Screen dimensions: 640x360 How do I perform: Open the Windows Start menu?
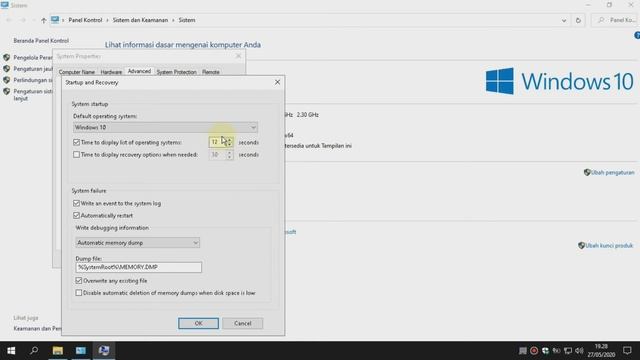tap(11, 351)
